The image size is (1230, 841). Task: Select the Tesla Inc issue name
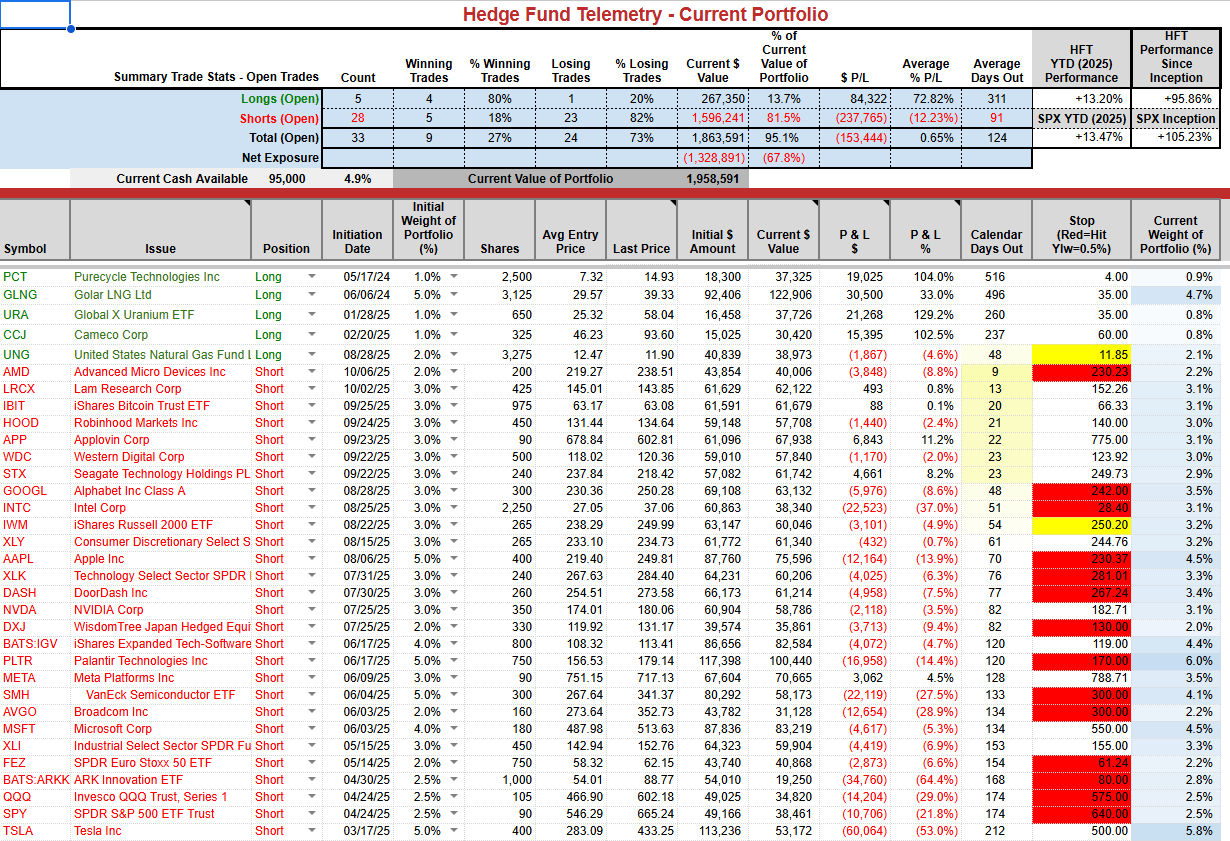click(99, 831)
